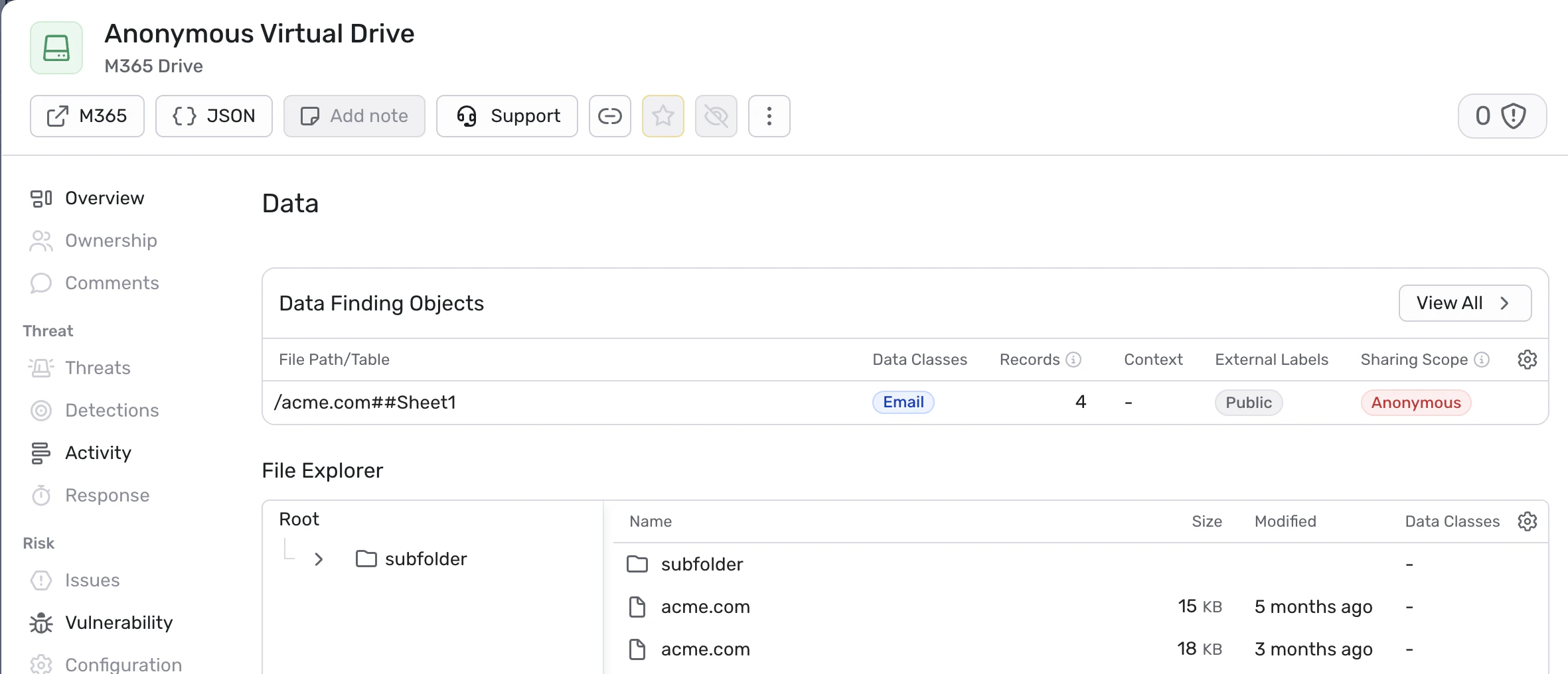The image size is (1568, 674).
Task: Click the copy link icon button
Action: [609, 116]
